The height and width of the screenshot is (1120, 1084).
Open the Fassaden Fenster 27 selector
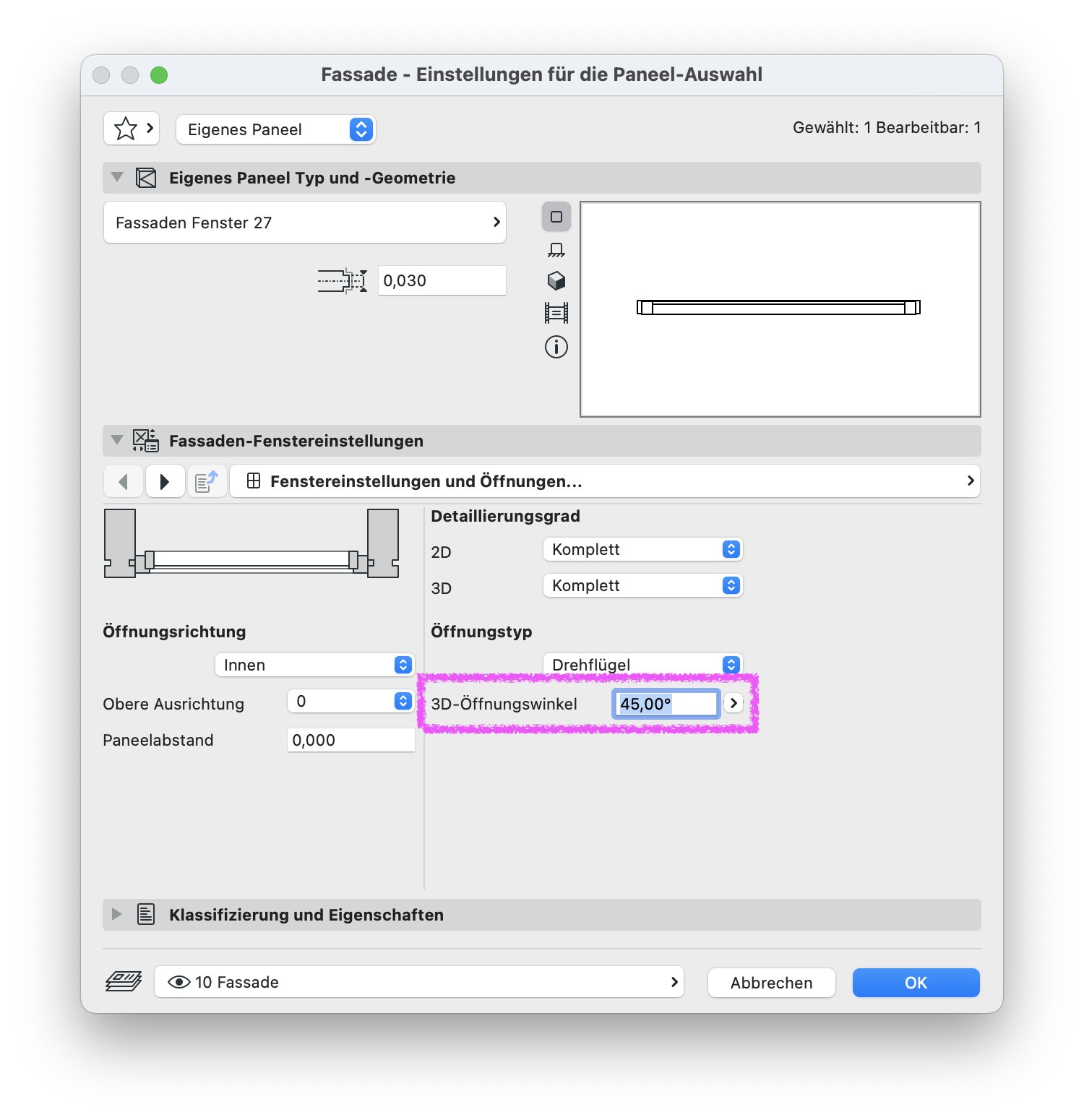pyautogui.click(x=305, y=223)
